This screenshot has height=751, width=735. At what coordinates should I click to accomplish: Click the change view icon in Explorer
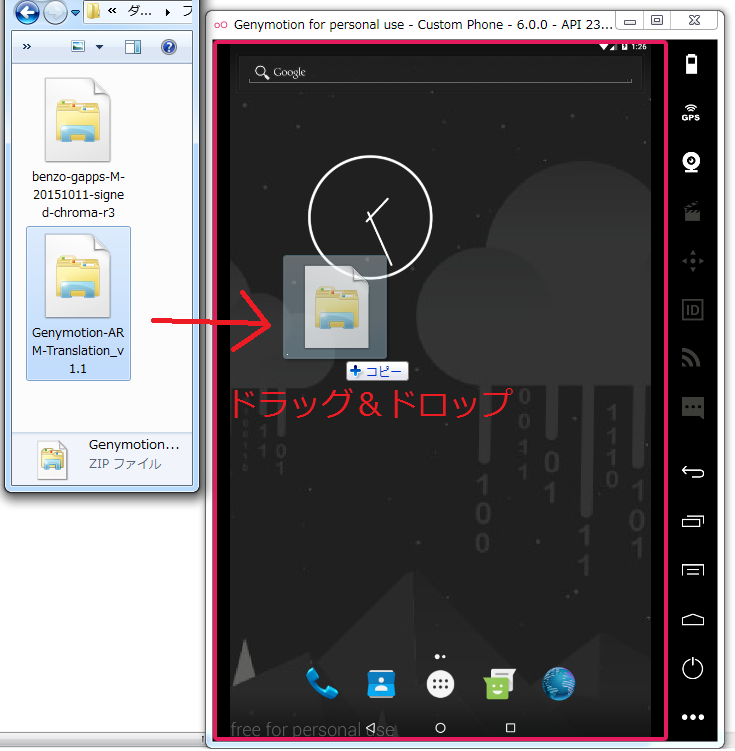(78, 46)
